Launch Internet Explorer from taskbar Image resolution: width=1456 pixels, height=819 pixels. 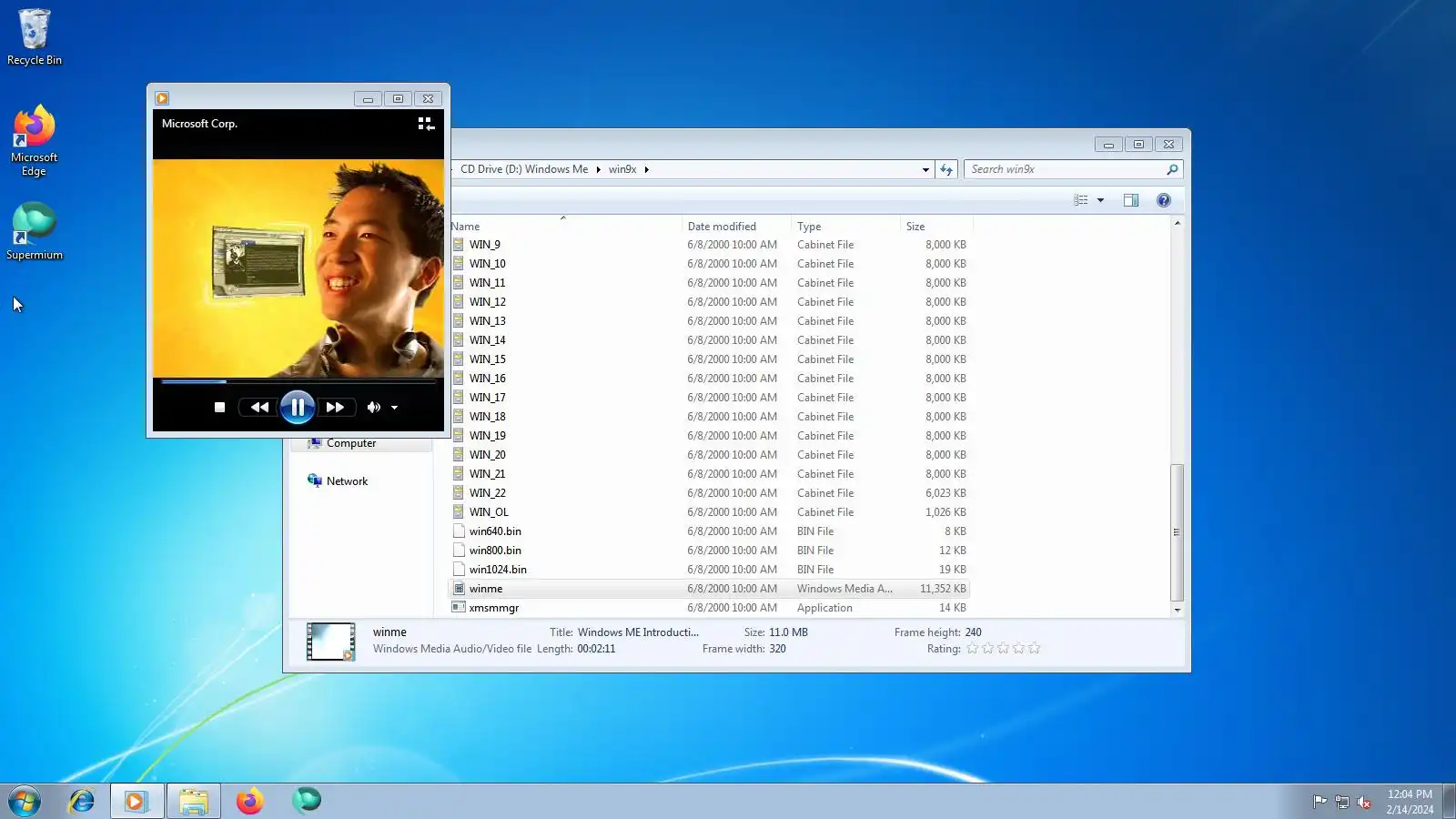[x=82, y=802]
